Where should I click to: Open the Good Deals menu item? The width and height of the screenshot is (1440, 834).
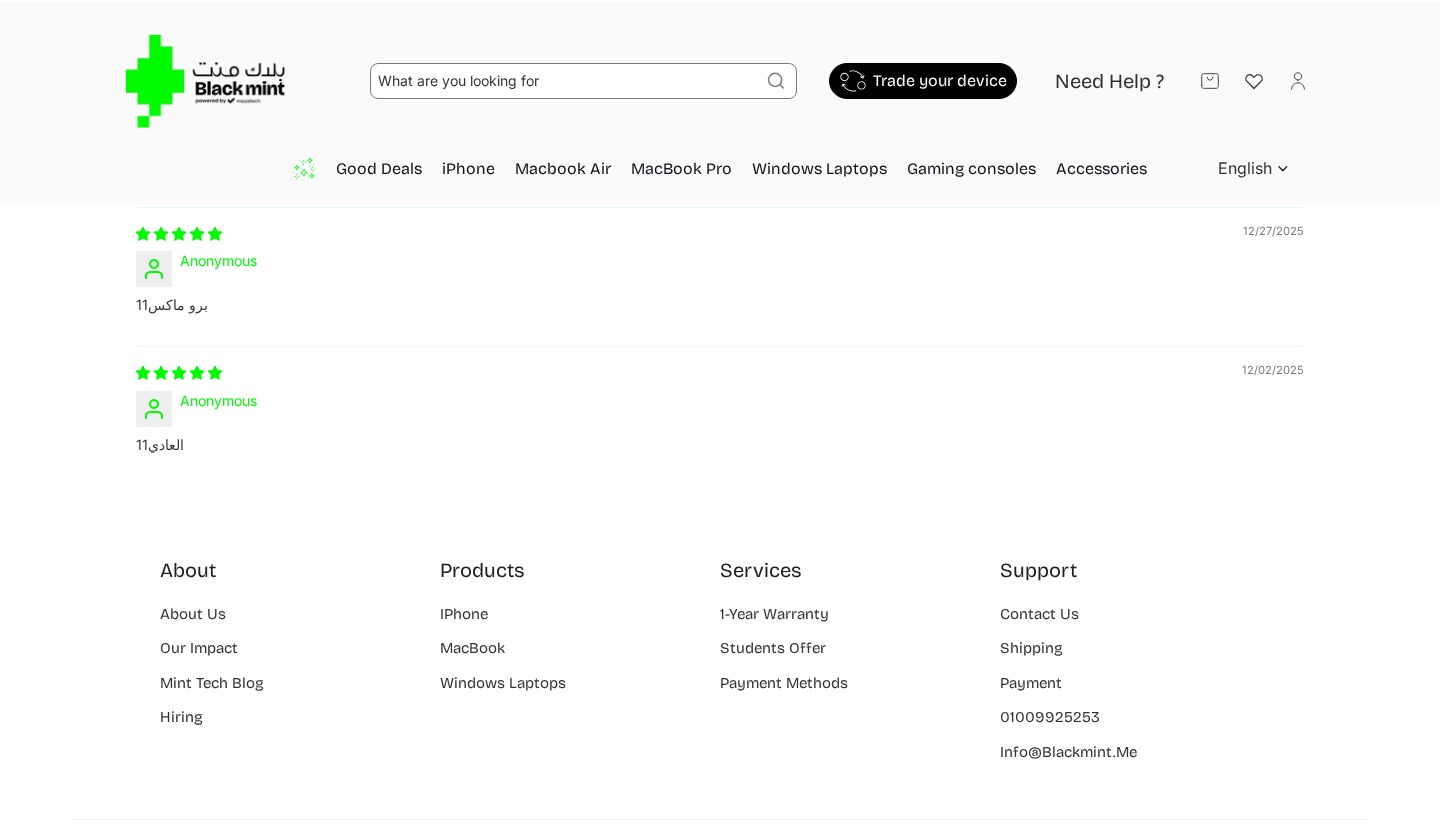[379, 169]
